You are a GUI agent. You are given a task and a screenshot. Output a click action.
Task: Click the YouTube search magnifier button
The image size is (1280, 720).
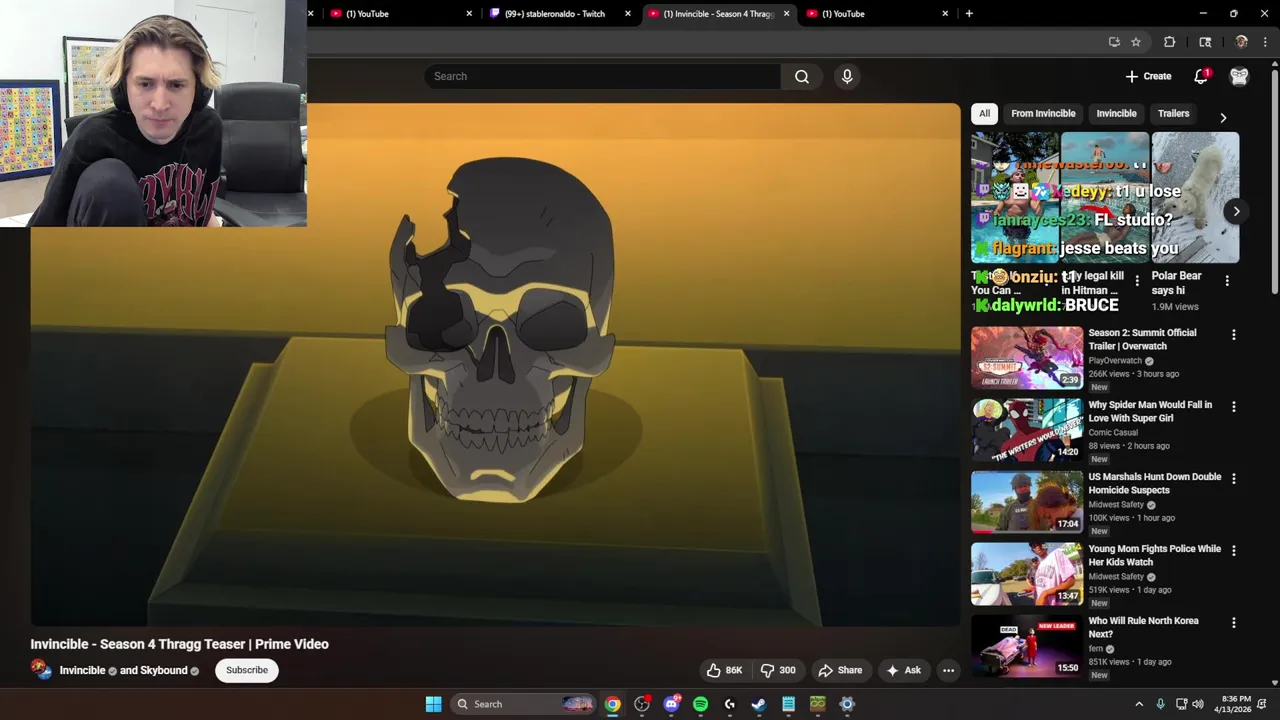[x=802, y=76]
